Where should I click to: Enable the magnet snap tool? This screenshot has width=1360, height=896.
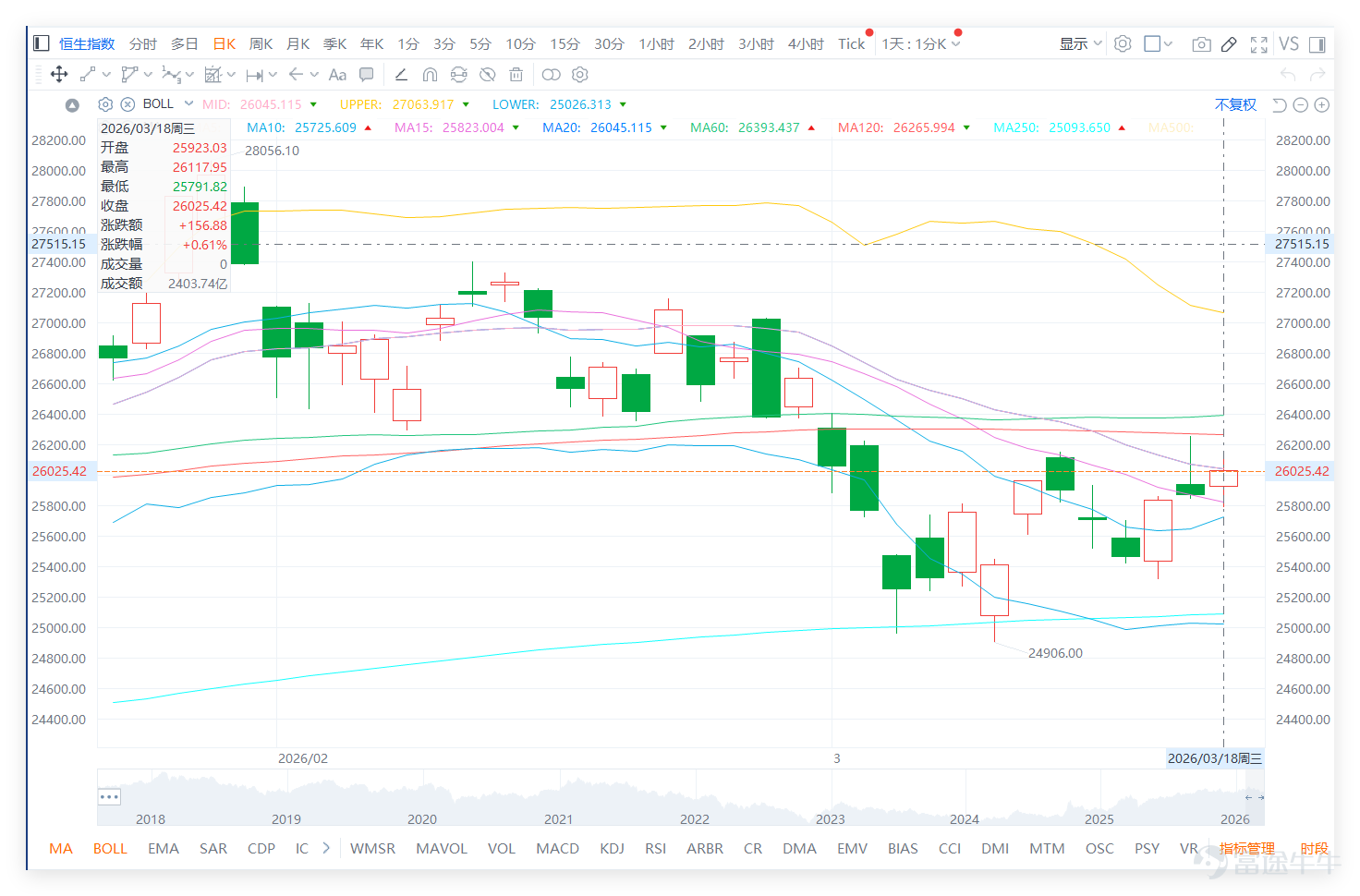430,75
